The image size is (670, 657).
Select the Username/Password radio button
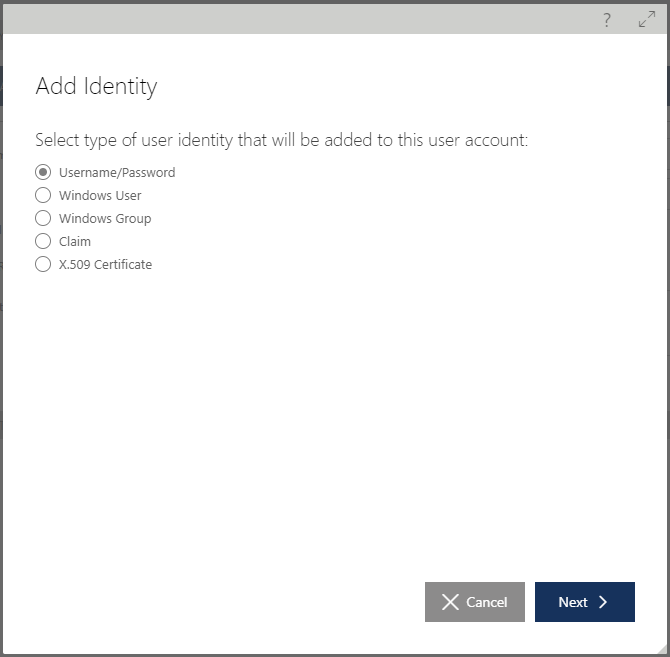pos(43,172)
